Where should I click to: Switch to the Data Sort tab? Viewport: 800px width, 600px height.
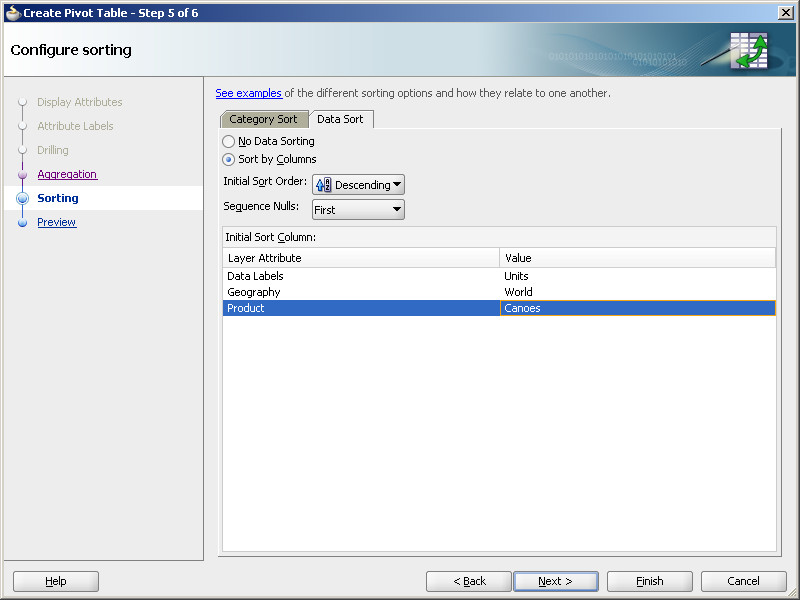[341, 118]
